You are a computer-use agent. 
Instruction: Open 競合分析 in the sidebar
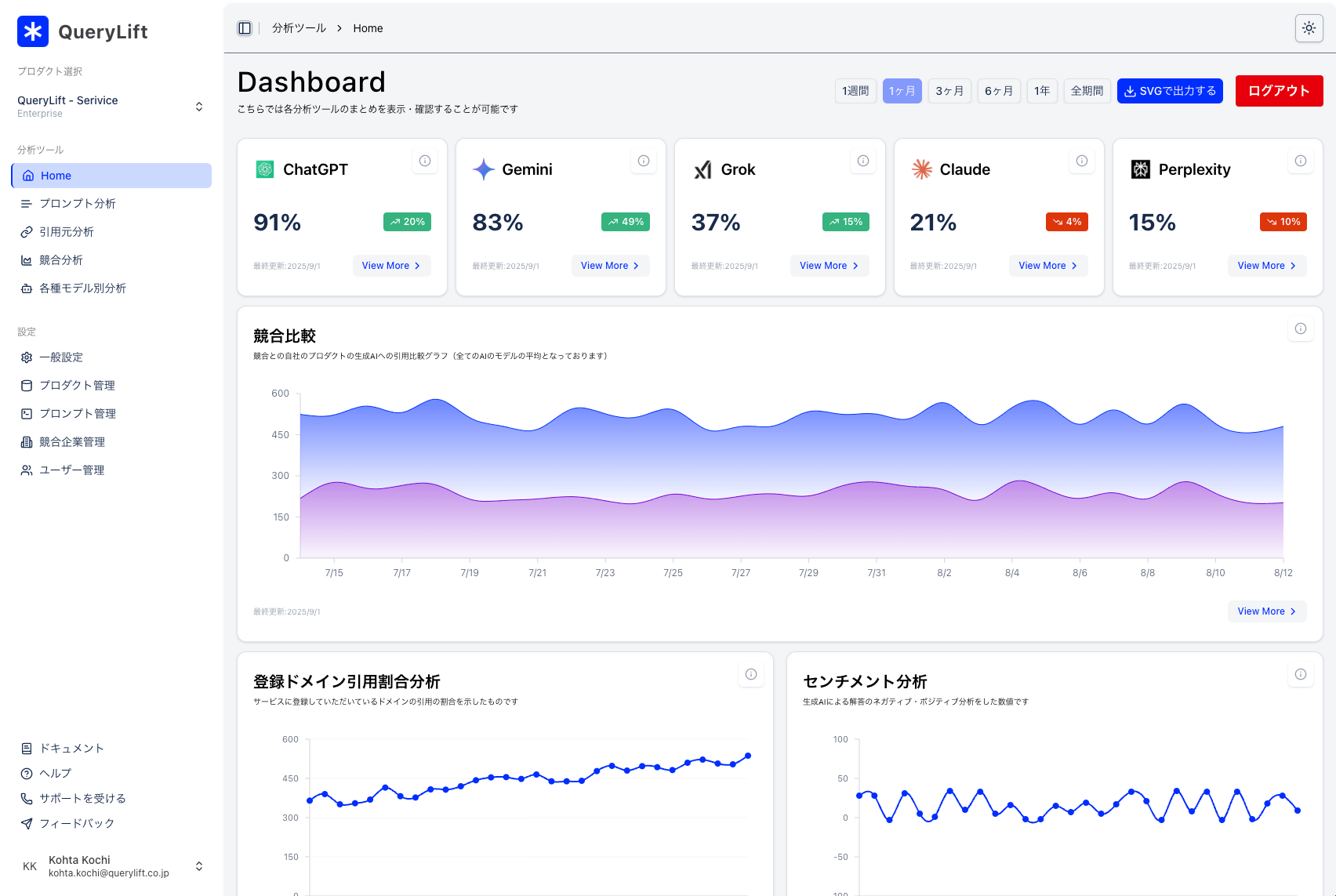point(111,260)
